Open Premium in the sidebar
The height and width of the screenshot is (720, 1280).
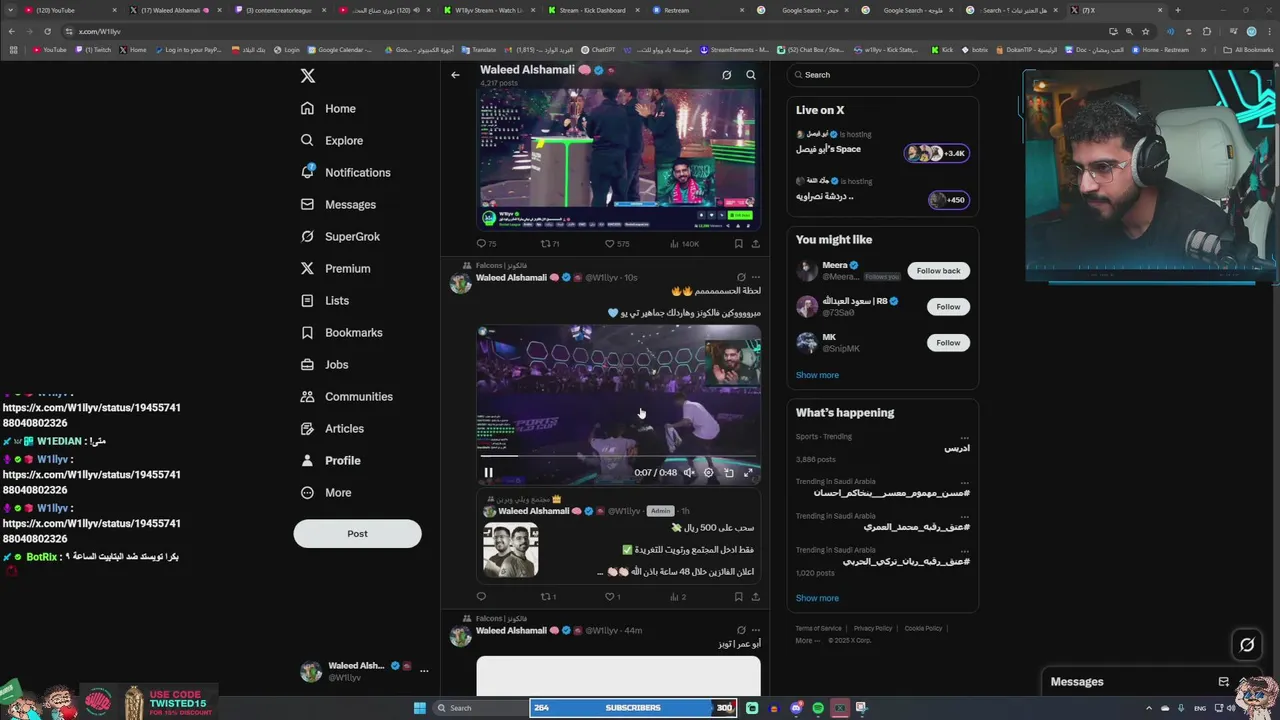(x=335, y=268)
